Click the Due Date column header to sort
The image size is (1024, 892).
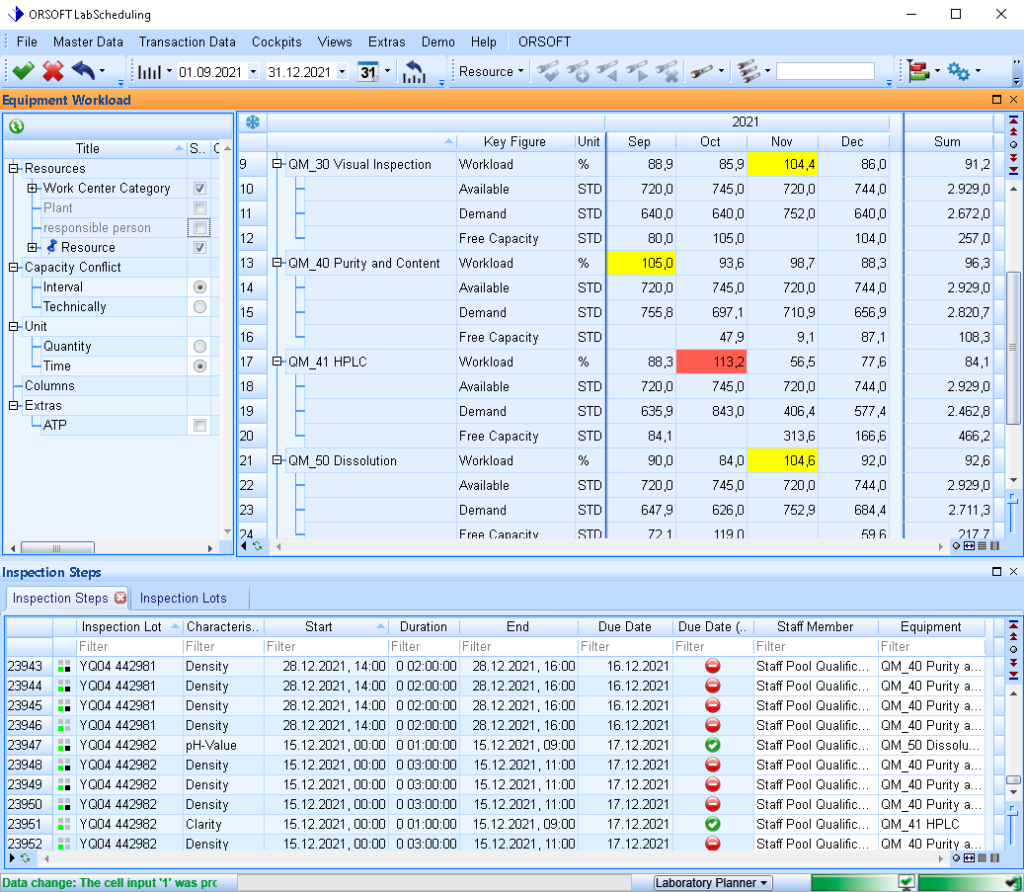point(624,626)
